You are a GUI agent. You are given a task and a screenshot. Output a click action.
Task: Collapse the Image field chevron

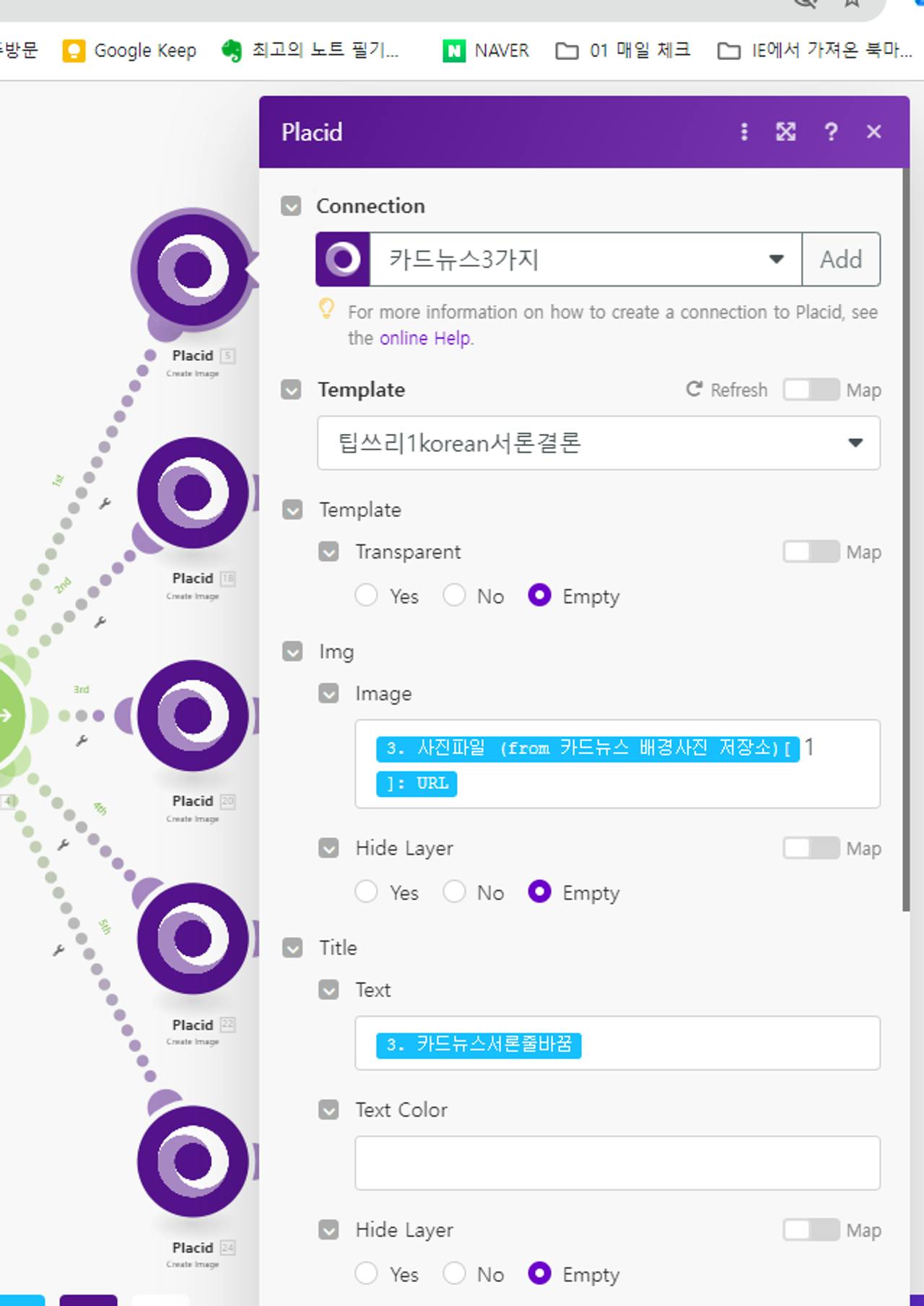(328, 694)
